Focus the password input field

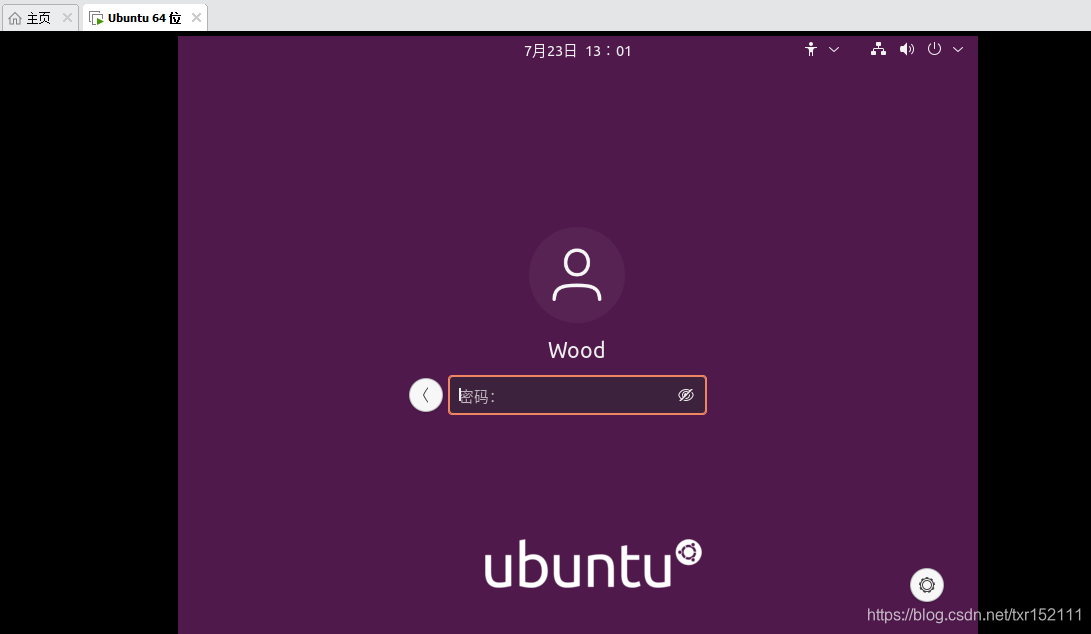click(578, 395)
